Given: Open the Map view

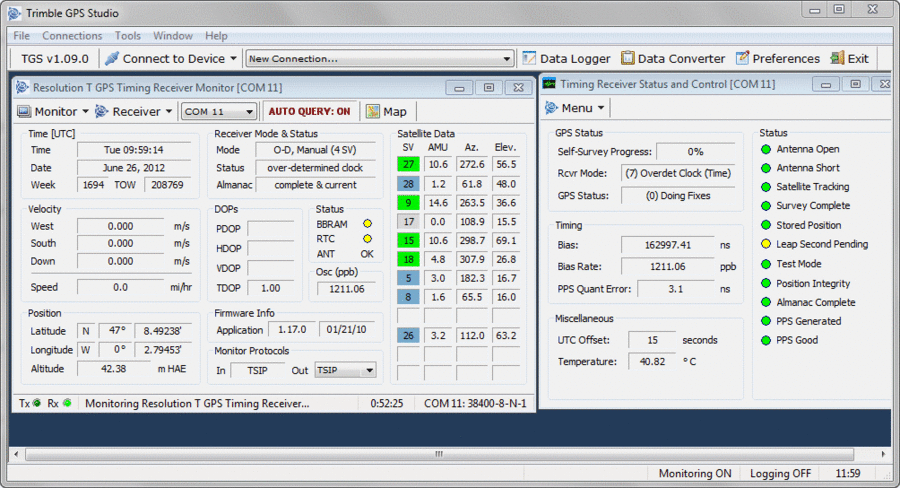Looking at the screenshot, I should 386,112.
